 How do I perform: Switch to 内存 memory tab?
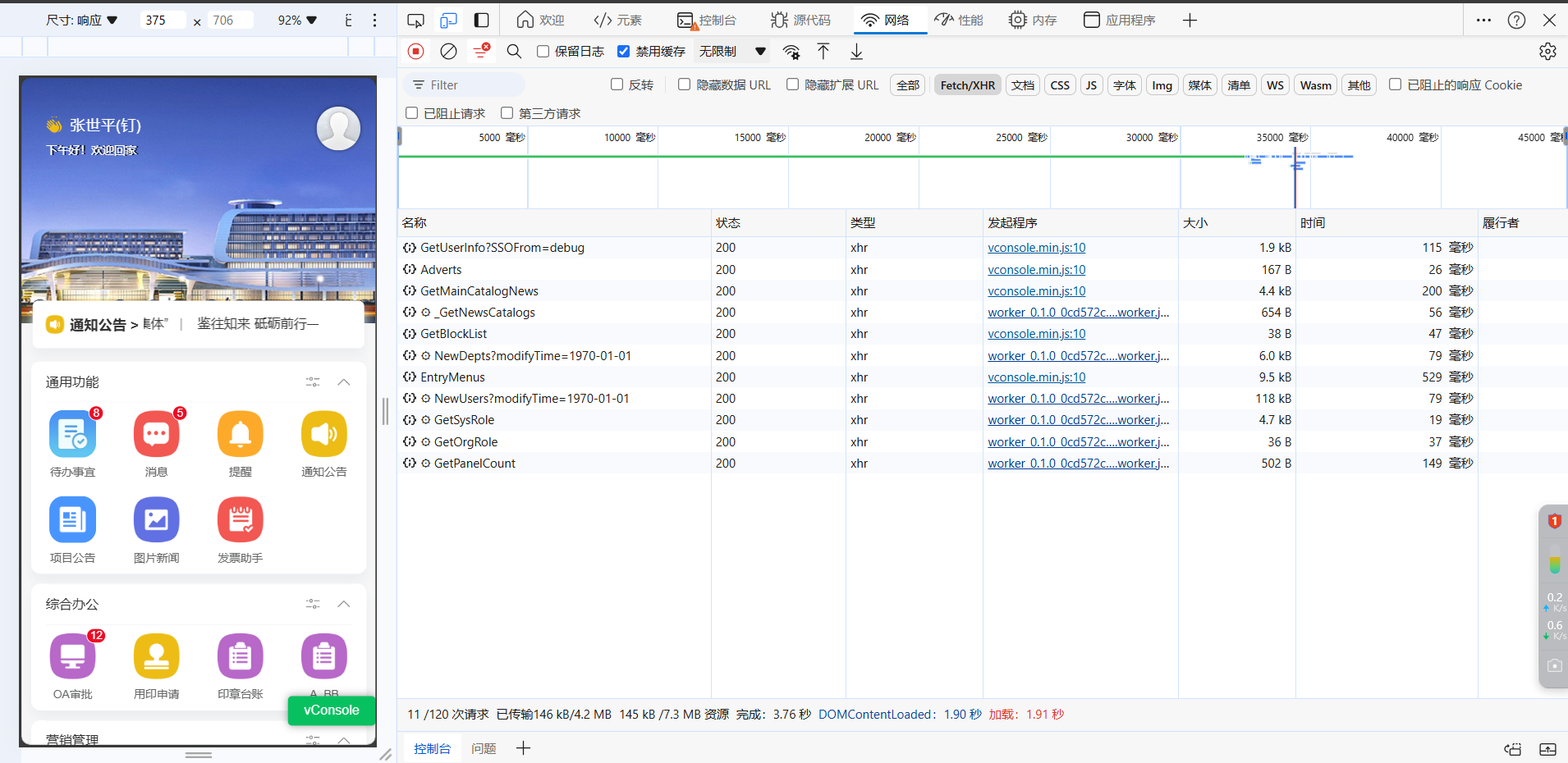pos(1033,20)
